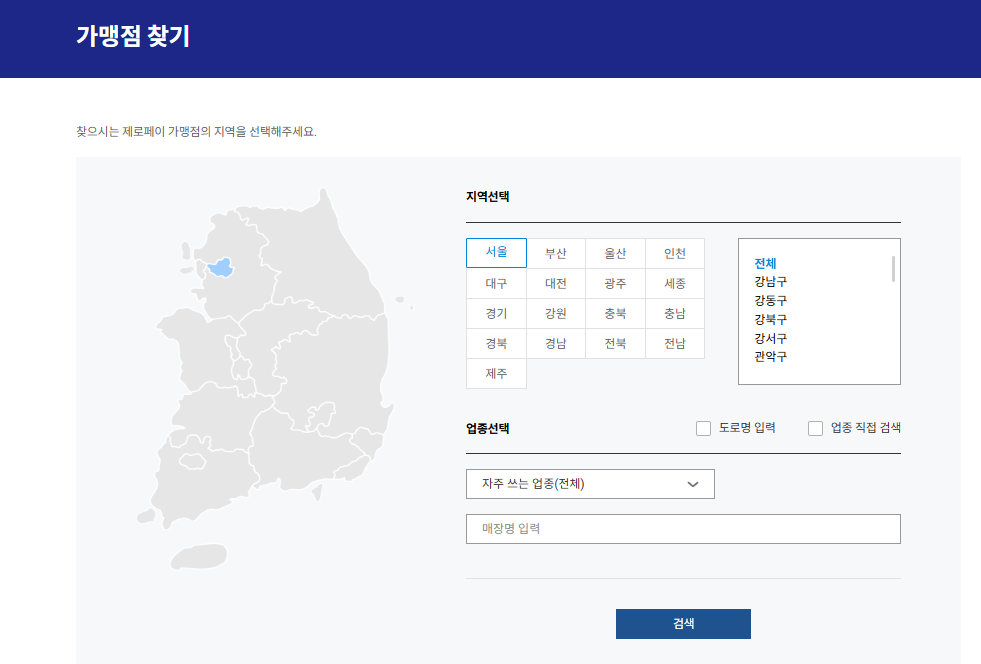
Task: Select 강동구 in the district list
Action: [770, 300]
